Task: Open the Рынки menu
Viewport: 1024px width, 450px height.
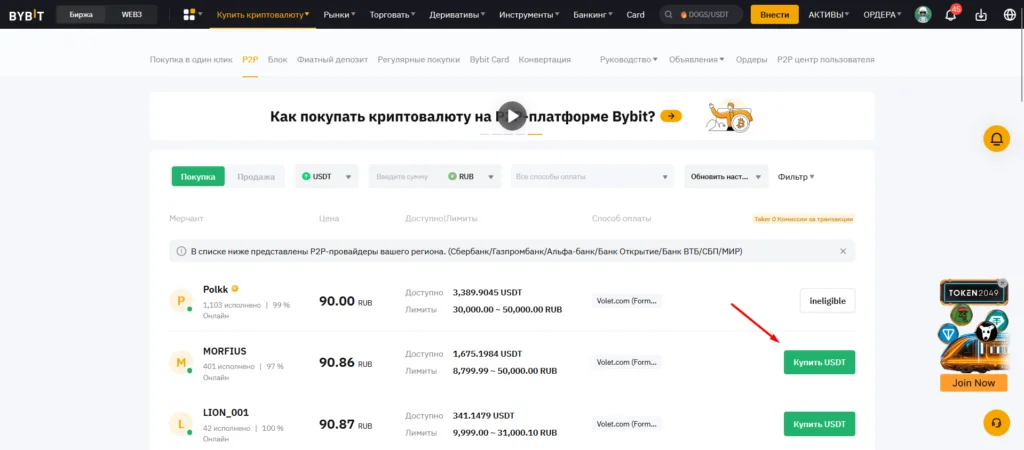Action: point(340,14)
